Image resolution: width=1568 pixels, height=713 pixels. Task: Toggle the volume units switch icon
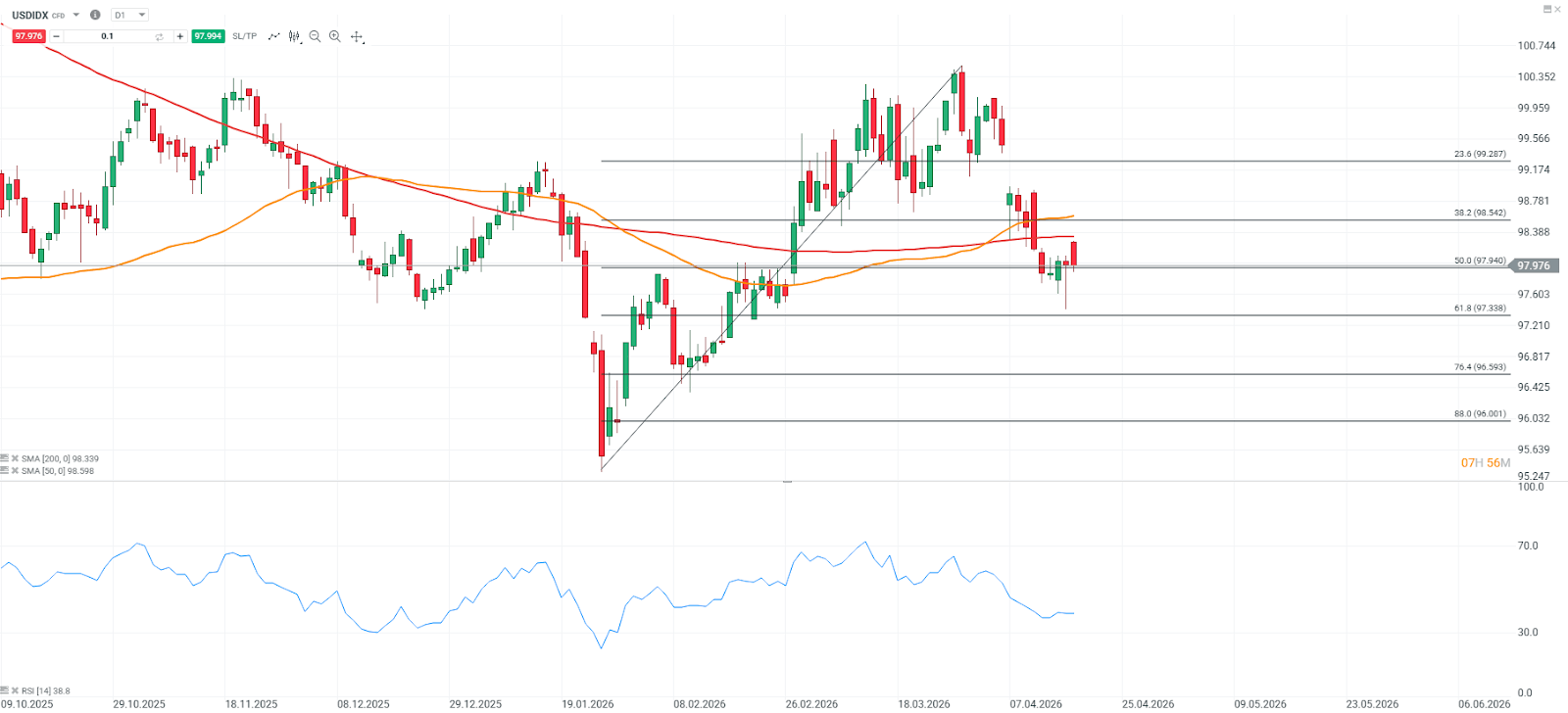159,36
